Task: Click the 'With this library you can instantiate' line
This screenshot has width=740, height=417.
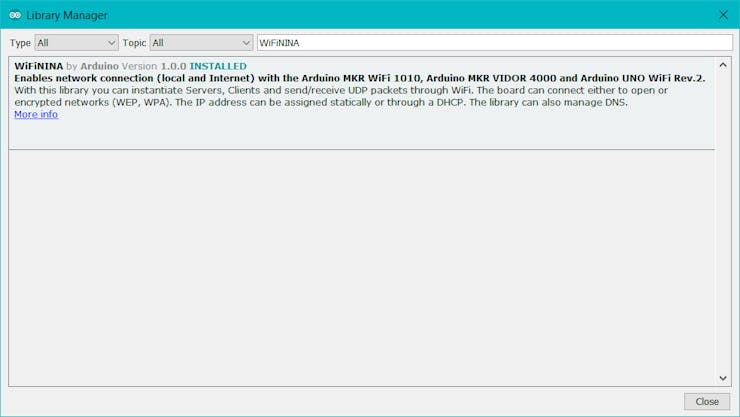Action: click(x=341, y=90)
